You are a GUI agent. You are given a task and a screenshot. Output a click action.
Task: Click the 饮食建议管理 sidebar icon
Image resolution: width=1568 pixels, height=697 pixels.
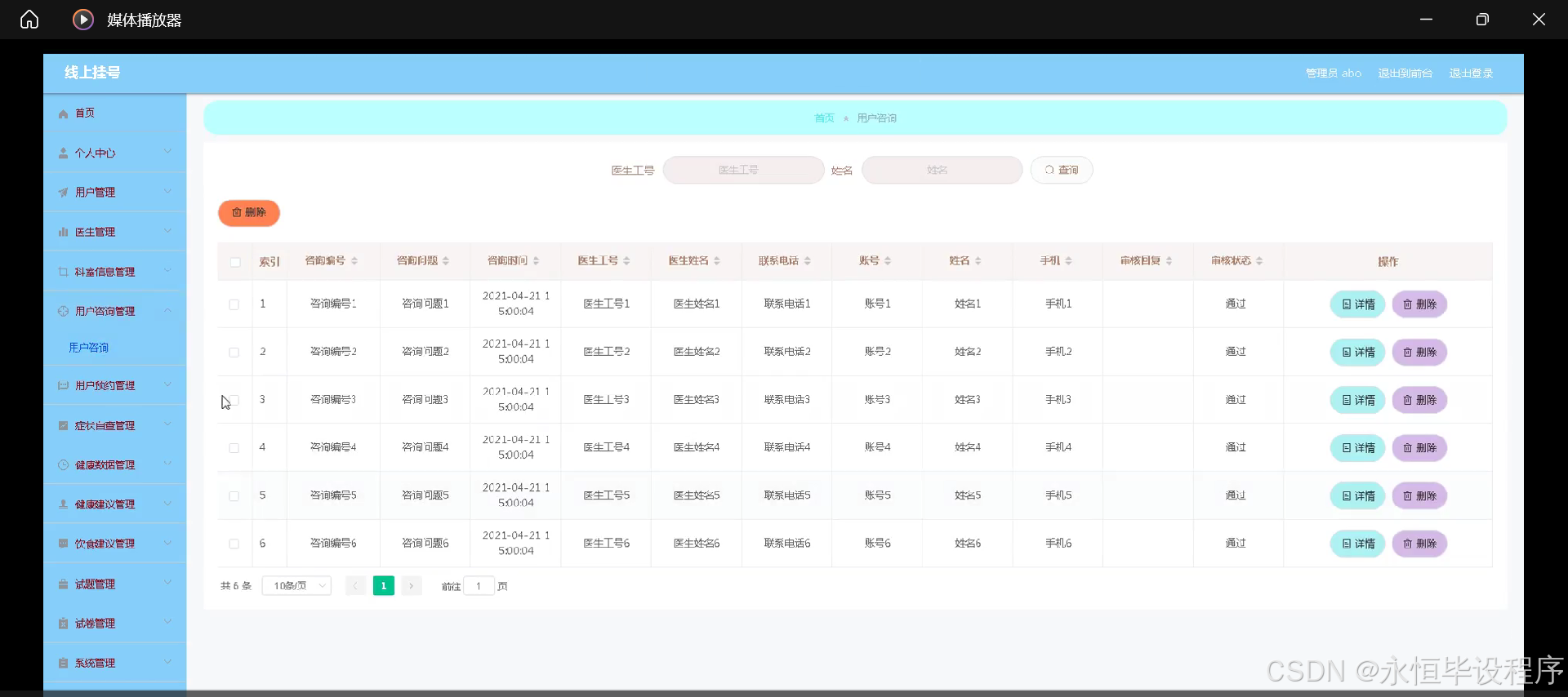point(63,544)
